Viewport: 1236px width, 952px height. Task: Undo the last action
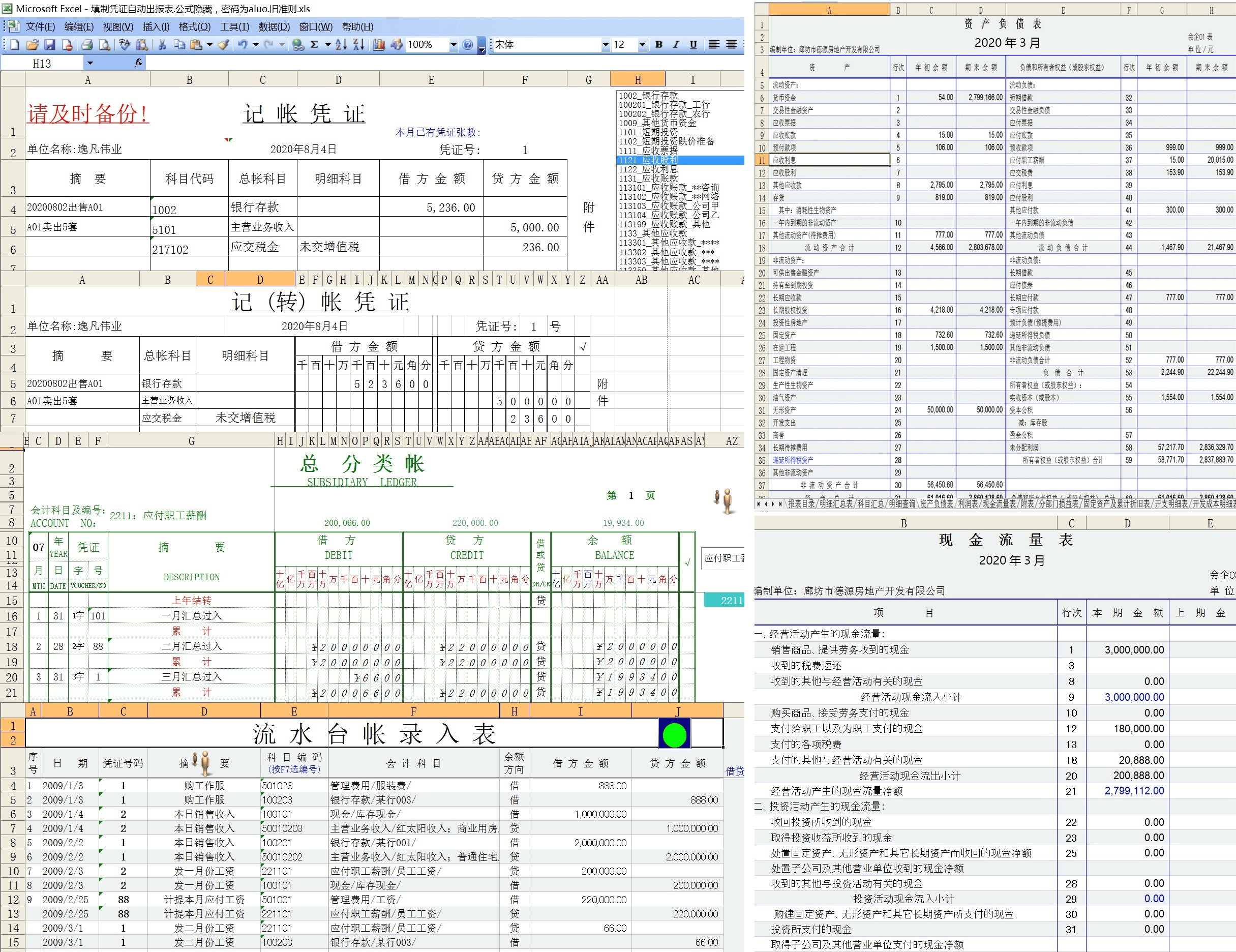click(x=243, y=45)
